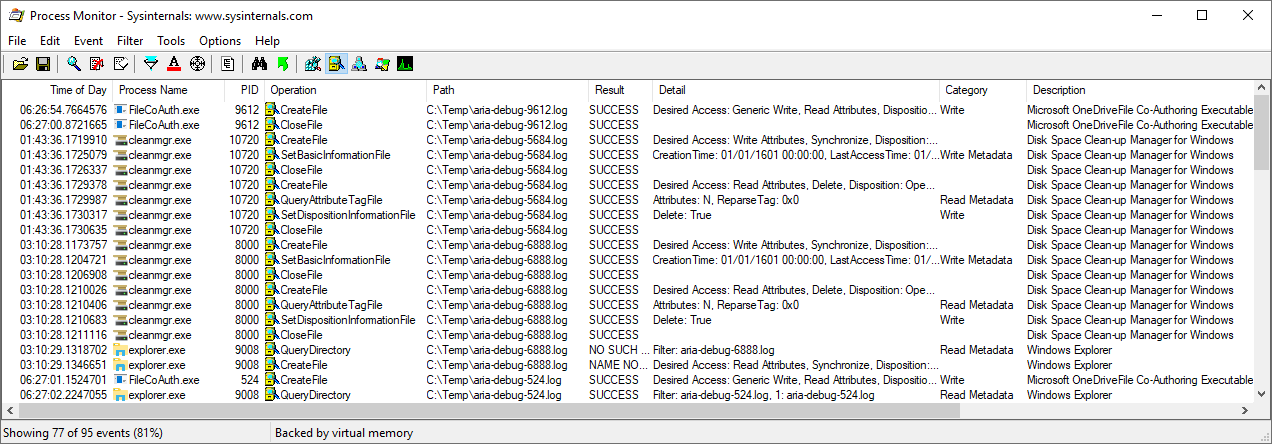1272x444 pixels.
Task: Open the Filter menu
Action: pos(130,41)
